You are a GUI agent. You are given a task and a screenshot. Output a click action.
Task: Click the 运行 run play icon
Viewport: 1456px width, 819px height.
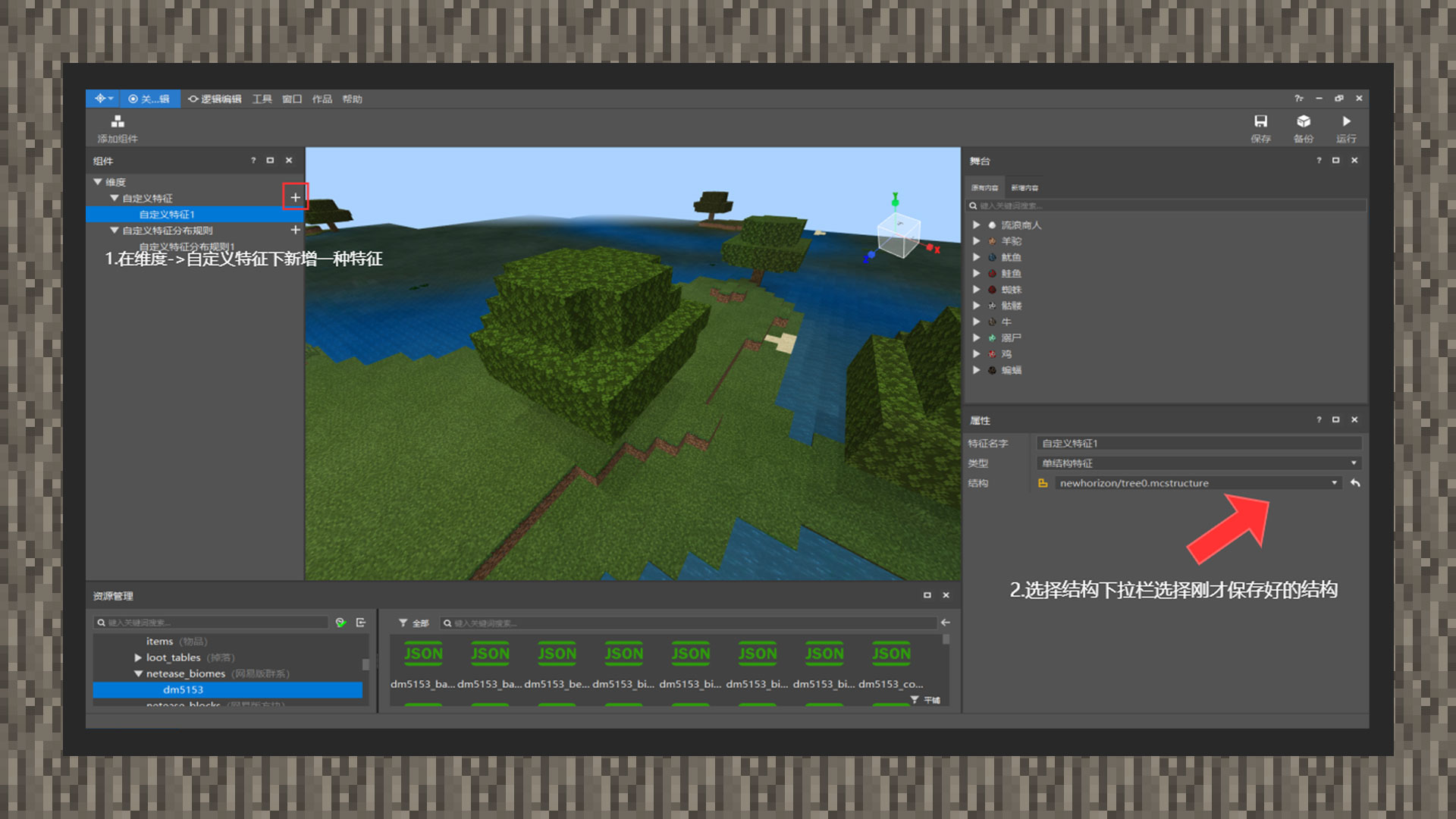[1346, 121]
